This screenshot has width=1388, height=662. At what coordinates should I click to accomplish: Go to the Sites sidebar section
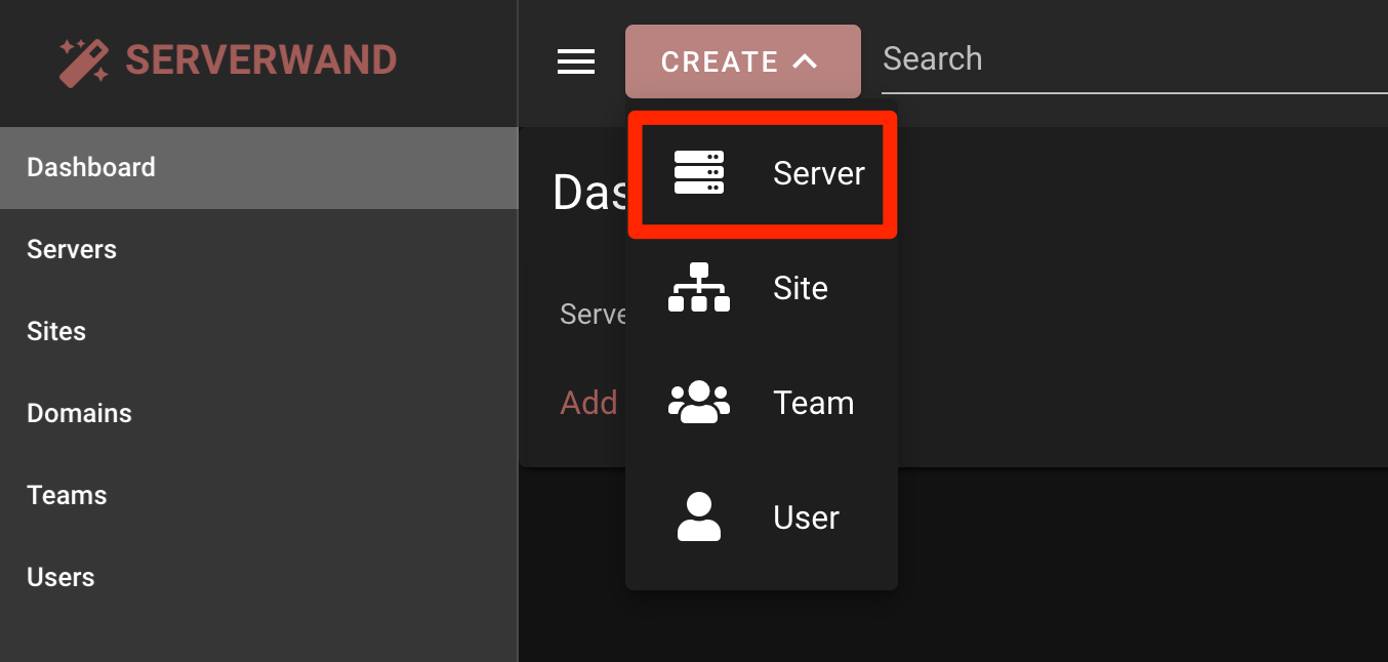coord(56,330)
